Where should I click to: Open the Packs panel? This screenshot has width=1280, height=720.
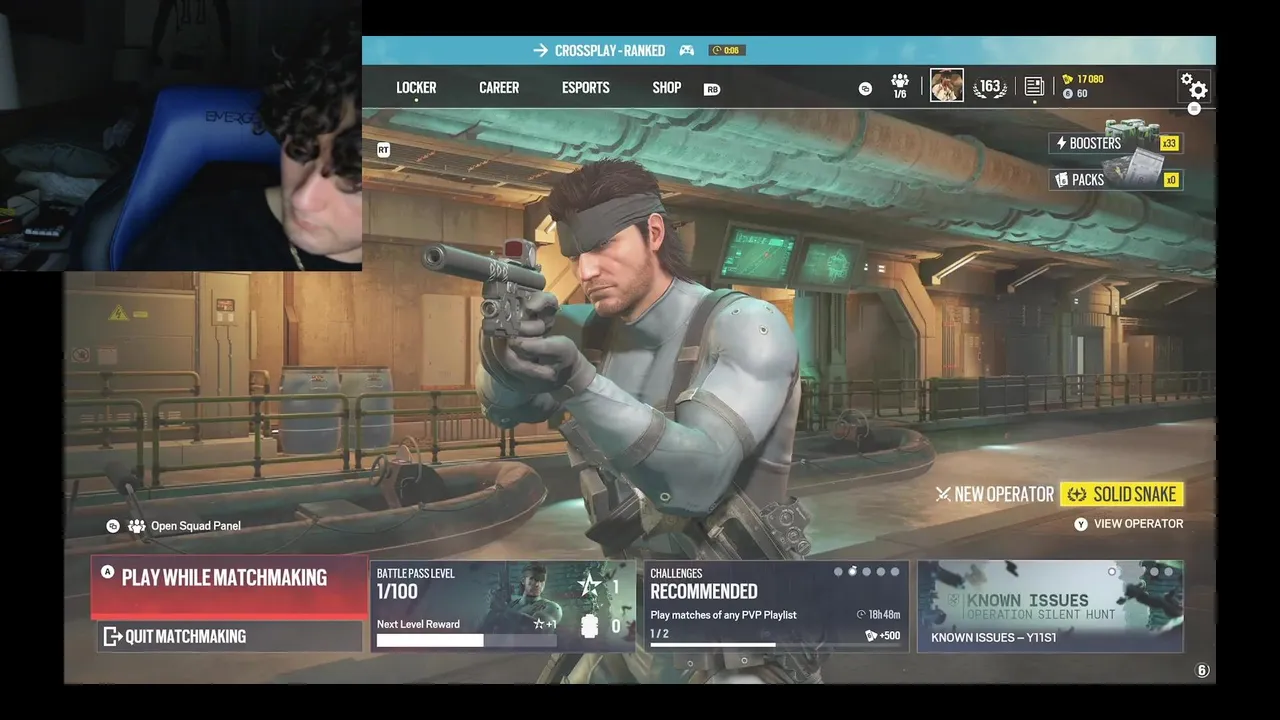(1115, 179)
